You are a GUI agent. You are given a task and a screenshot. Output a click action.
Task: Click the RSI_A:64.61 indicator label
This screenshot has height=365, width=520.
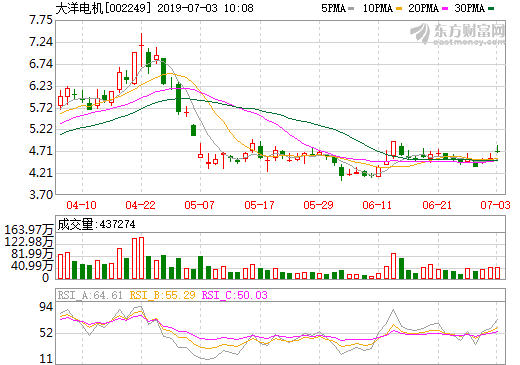(x=90, y=295)
